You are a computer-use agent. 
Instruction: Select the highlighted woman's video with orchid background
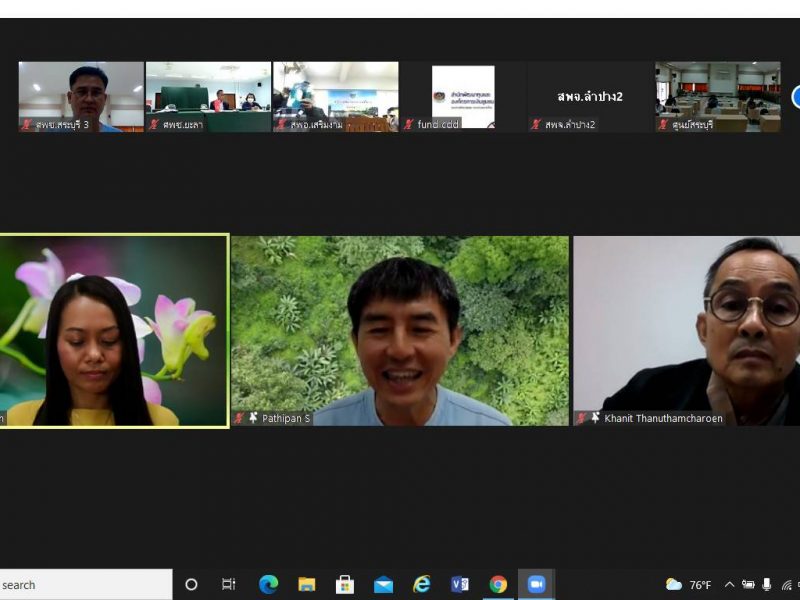pyautogui.click(x=113, y=330)
